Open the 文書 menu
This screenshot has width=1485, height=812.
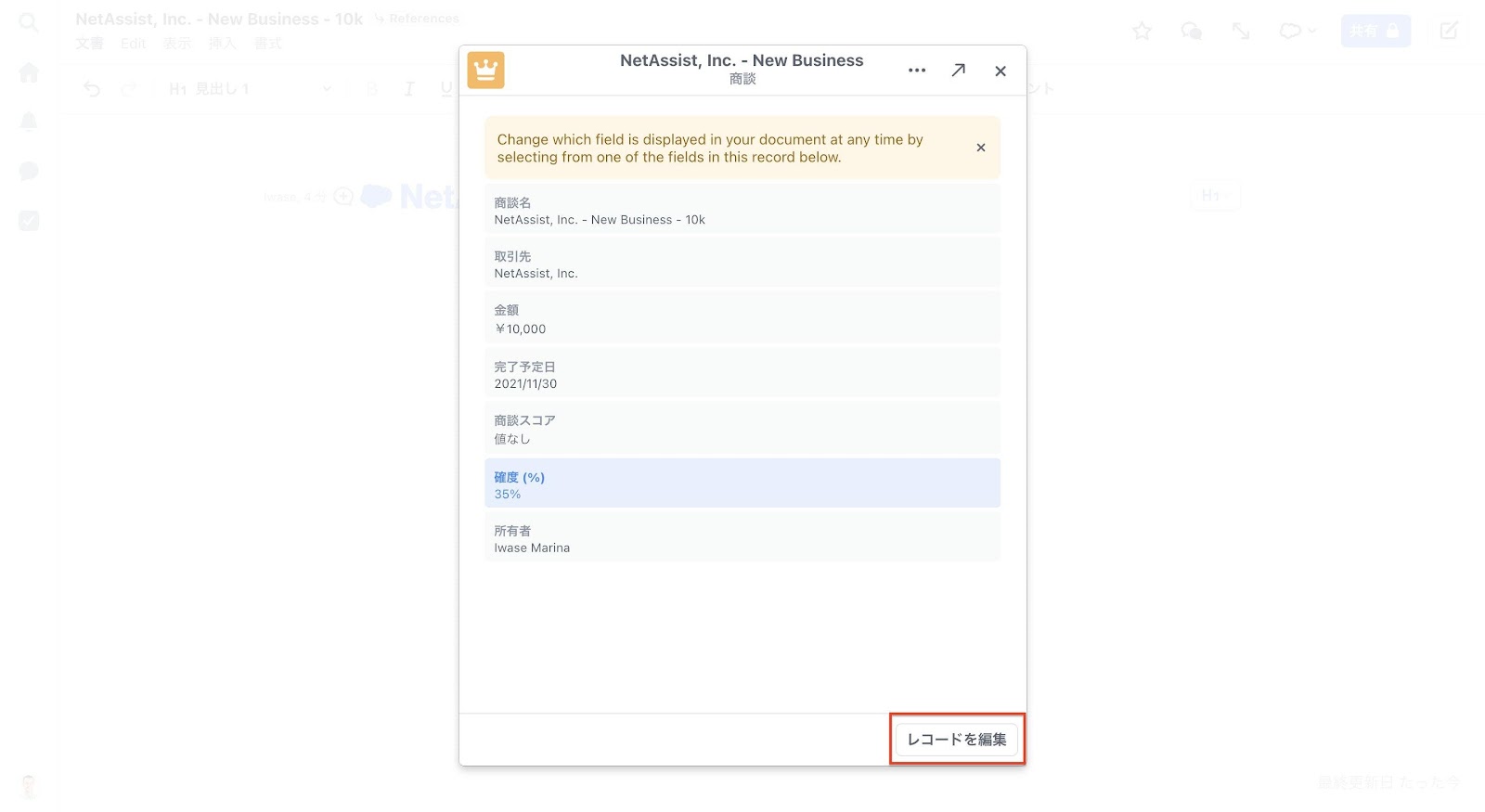coord(90,44)
